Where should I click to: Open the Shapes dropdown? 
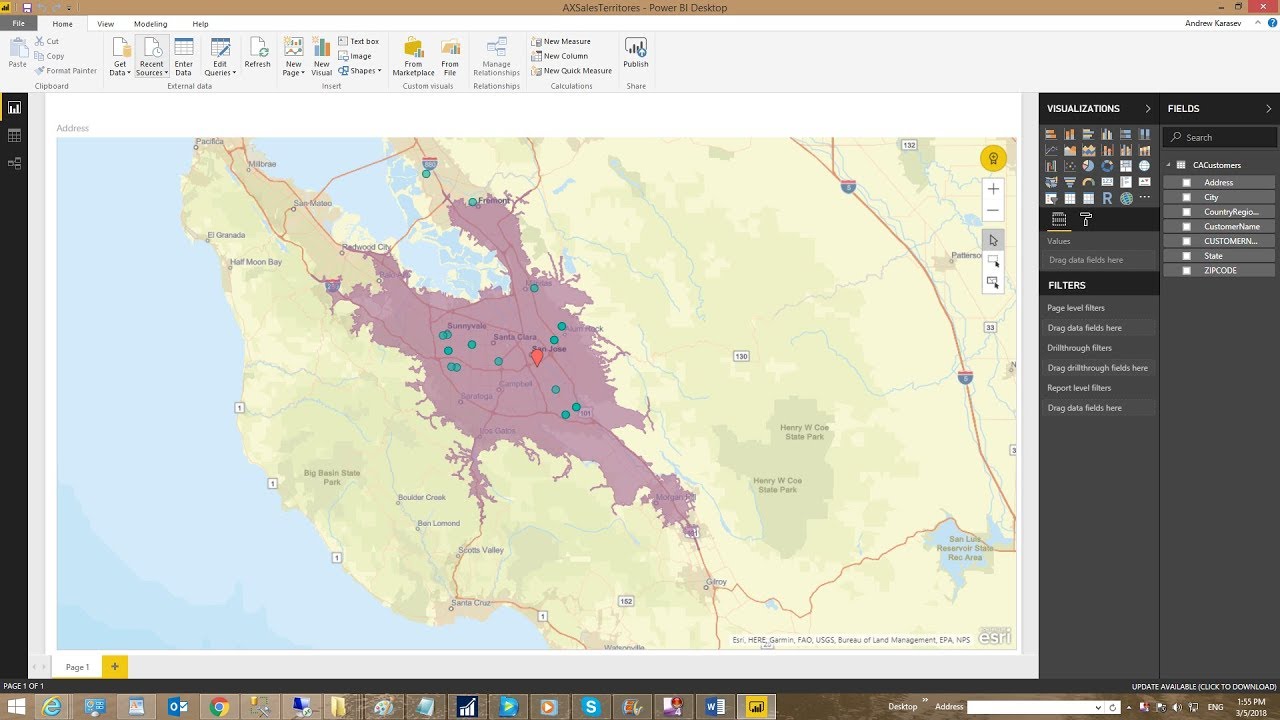click(x=360, y=71)
